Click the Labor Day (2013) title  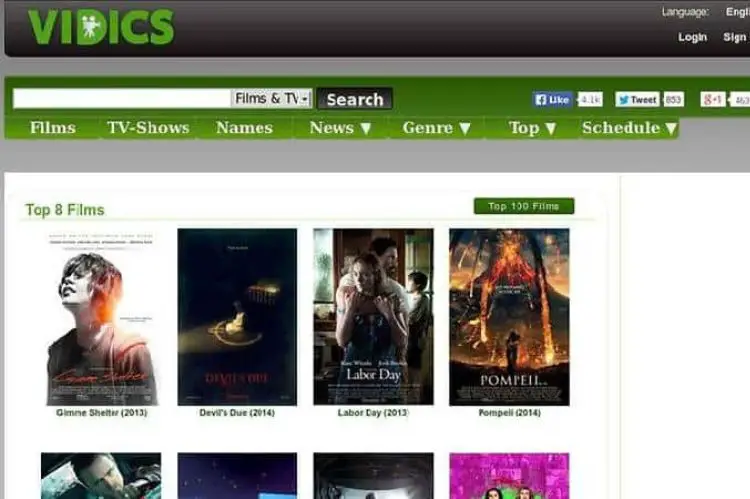373,412
